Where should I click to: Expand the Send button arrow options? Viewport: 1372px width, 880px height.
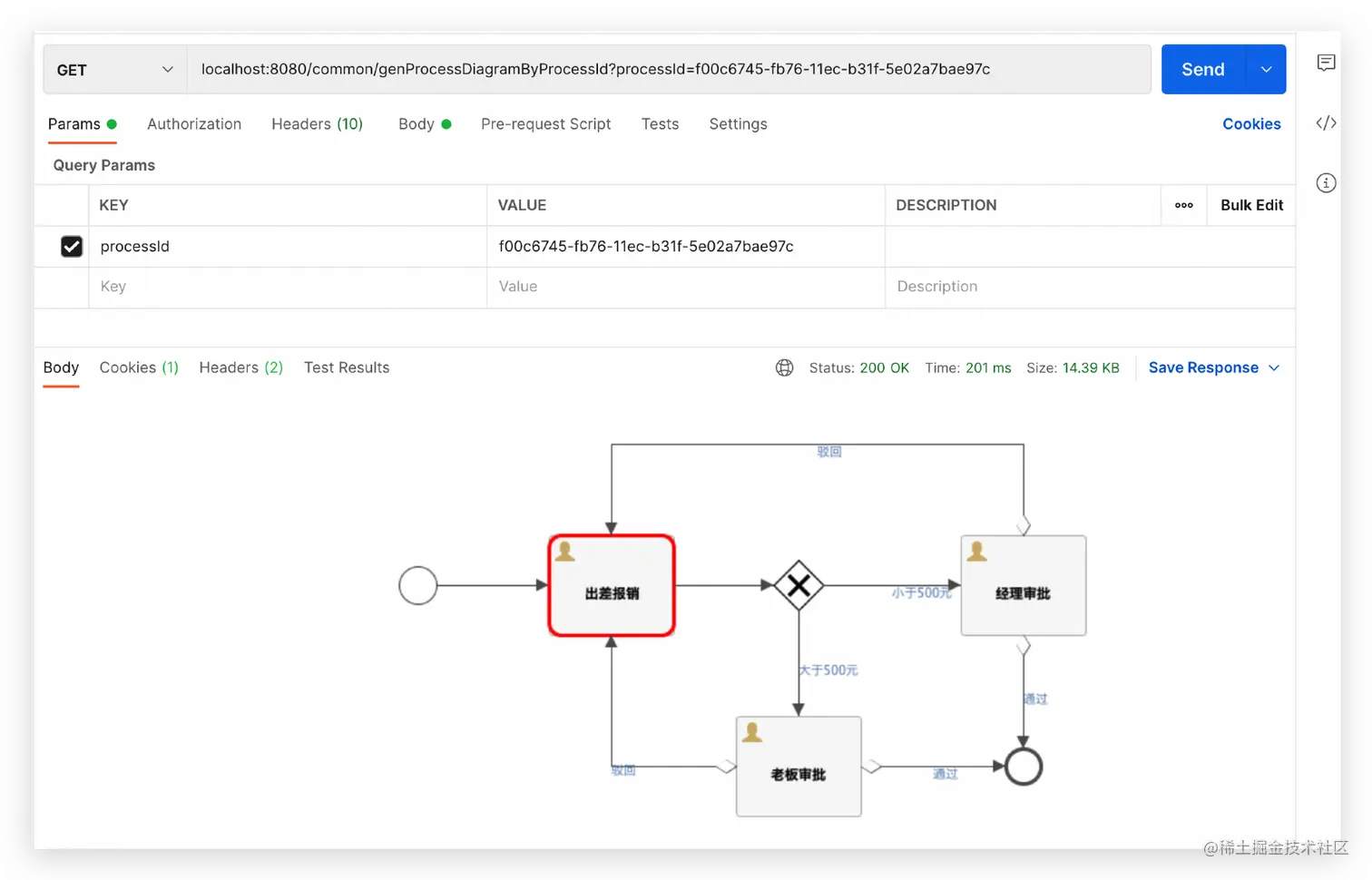1266,70
